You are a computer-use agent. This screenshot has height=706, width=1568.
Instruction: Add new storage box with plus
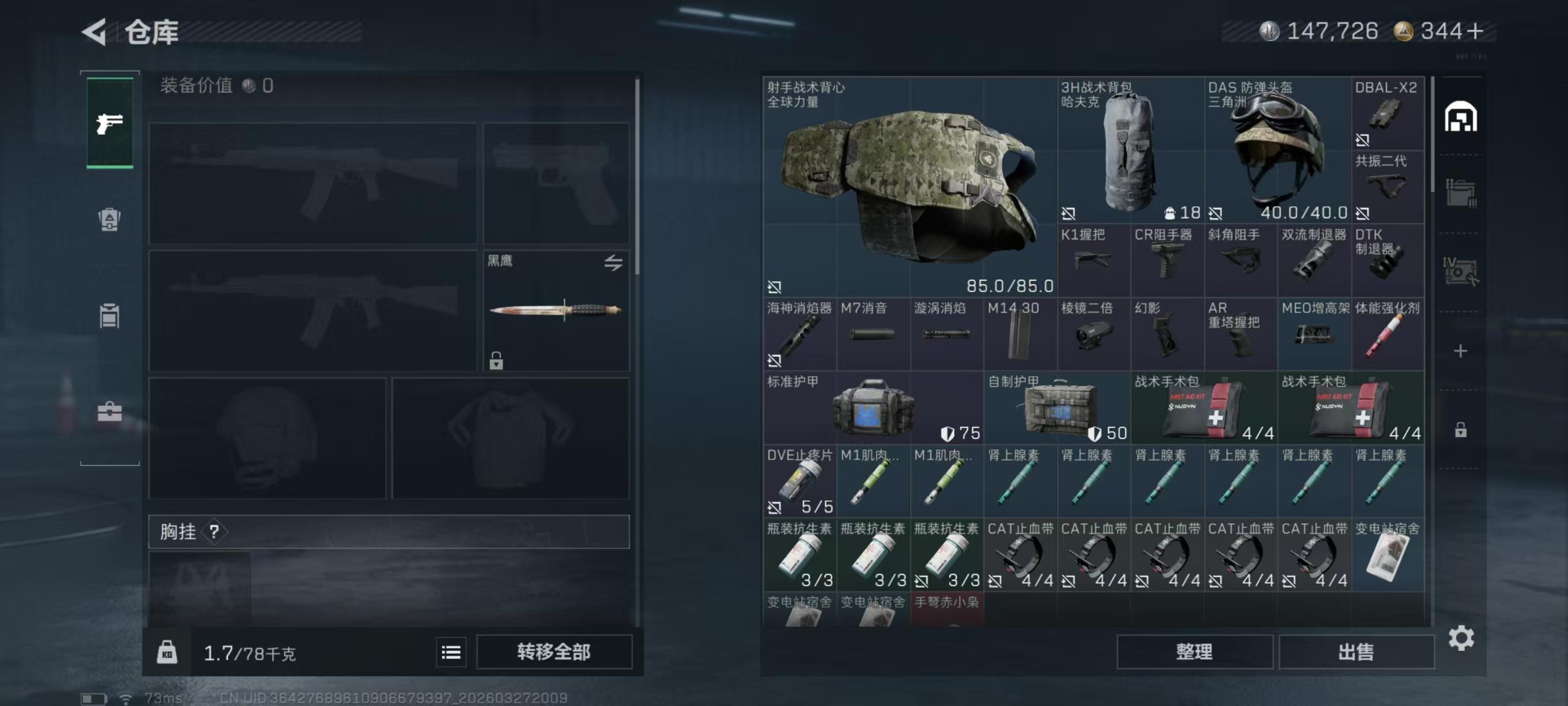point(1460,351)
